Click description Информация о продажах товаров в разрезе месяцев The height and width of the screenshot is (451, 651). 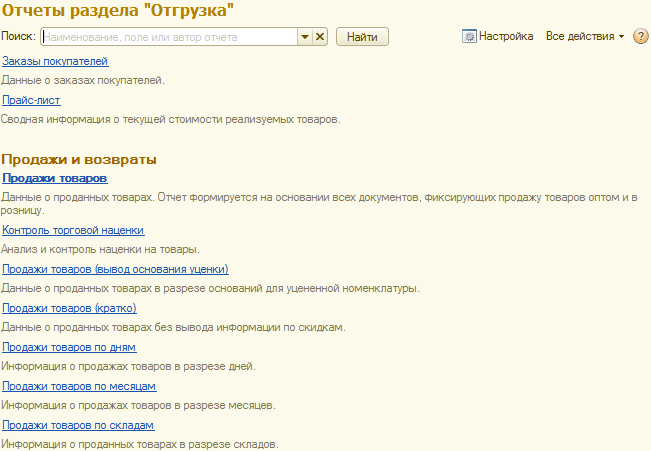click(138, 405)
